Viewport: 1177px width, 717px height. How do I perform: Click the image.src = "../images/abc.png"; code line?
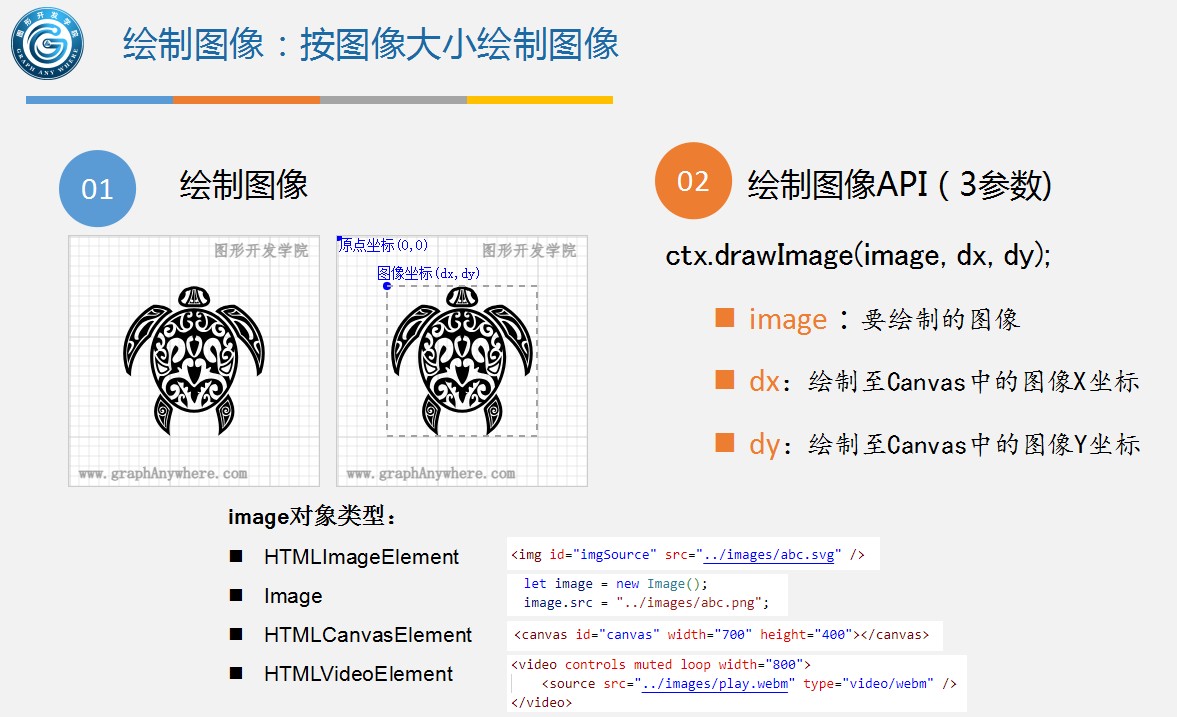point(646,602)
